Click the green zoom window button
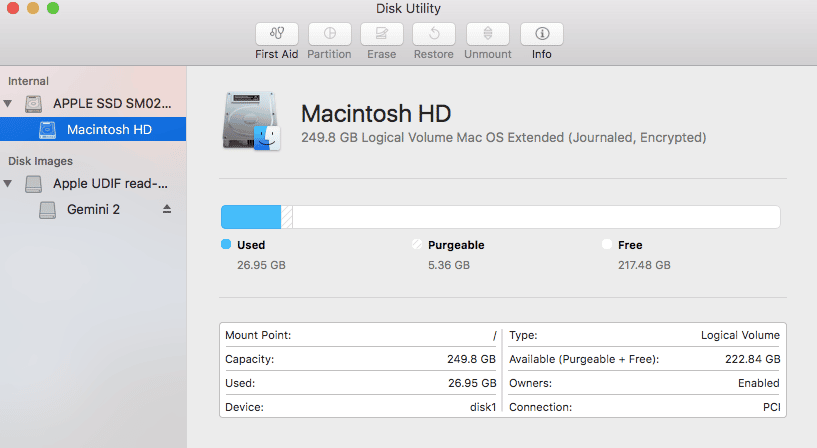 tap(53, 8)
